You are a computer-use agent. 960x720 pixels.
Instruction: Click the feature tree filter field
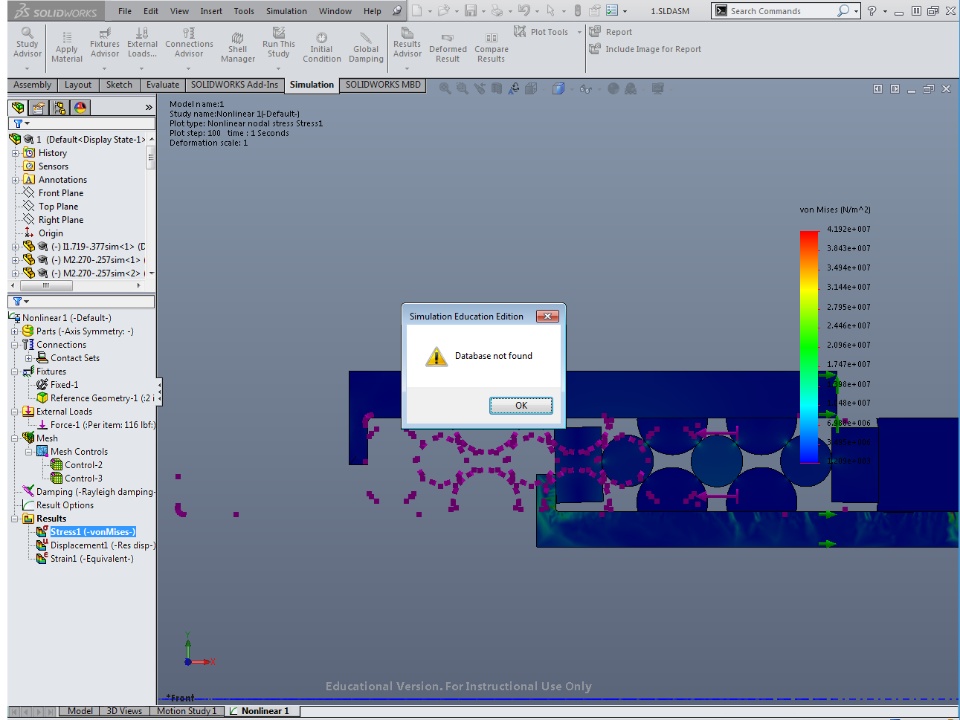pyautogui.click(x=81, y=124)
